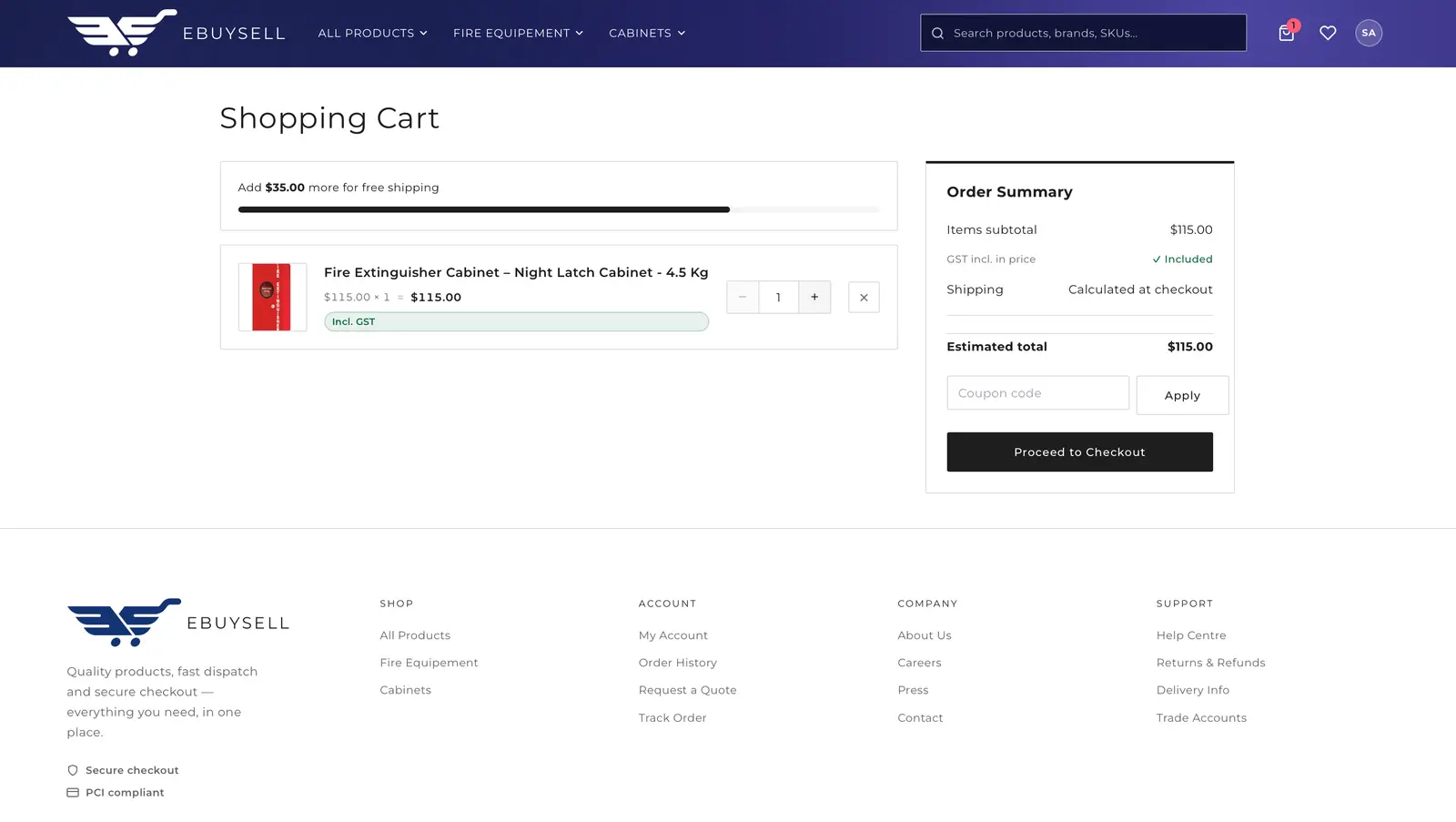The image size is (1456, 822).
Task: Click the footer EBUYSELL logo
Action: pyautogui.click(x=178, y=623)
